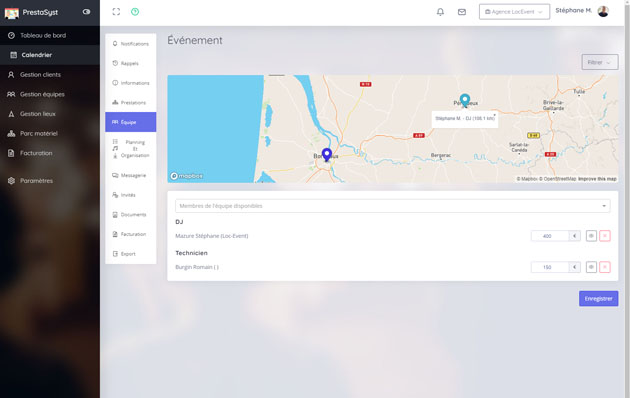Viewport: 630px width, 398px height.
Task: Open the Calendrier section
Action: tap(50, 55)
